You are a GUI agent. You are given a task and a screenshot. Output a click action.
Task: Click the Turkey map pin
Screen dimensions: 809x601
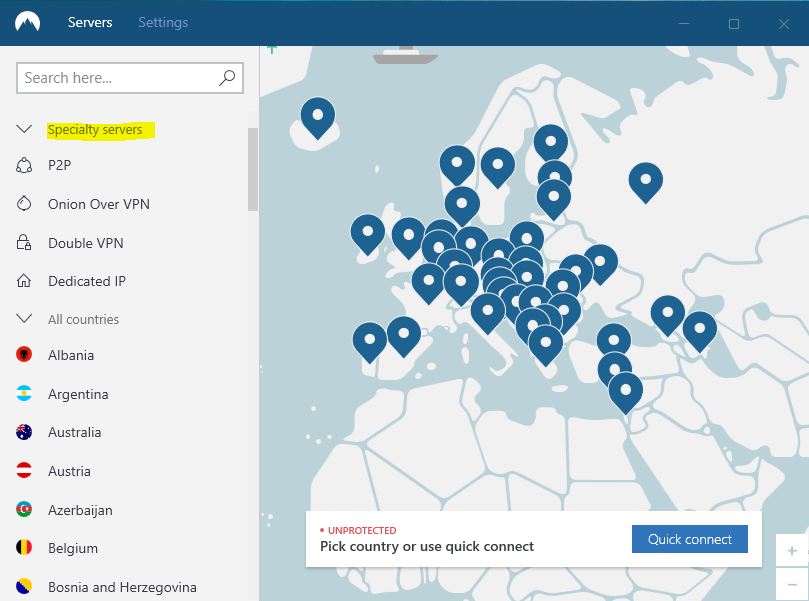pos(614,340)
